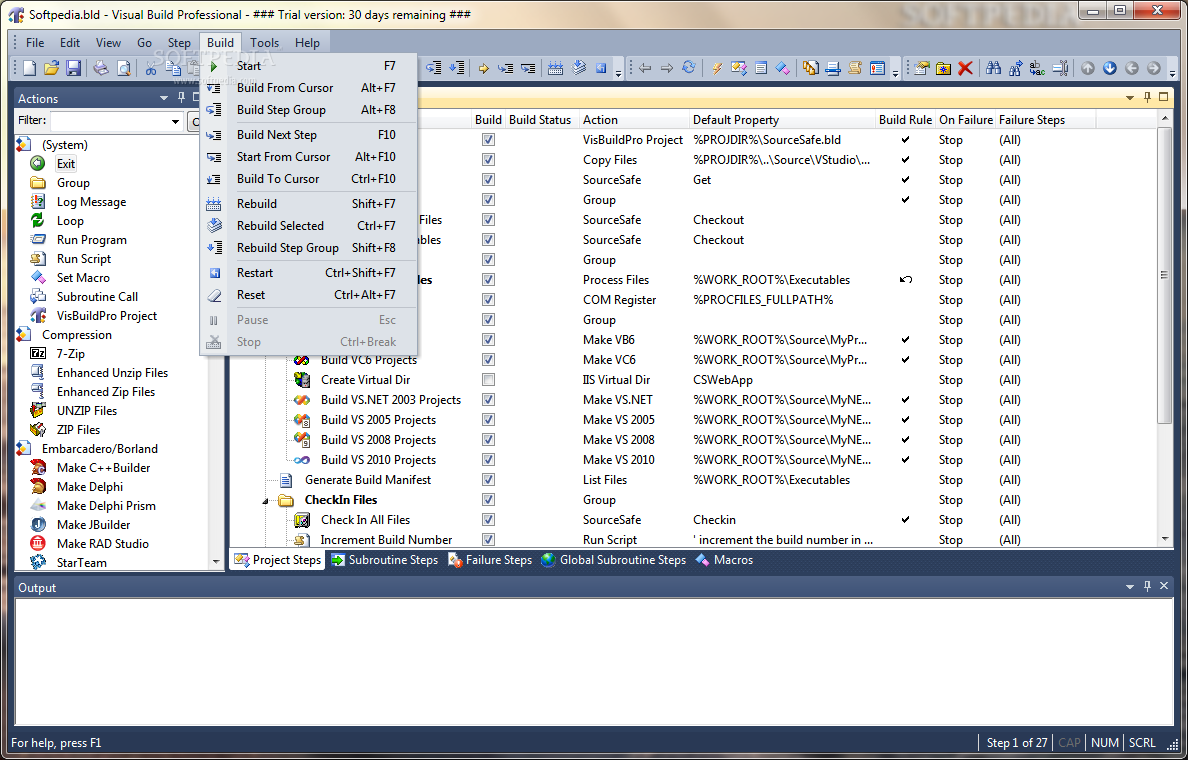
Task: Pin the Output panel with pushpin button
Action: click(x=1147, y=586)
